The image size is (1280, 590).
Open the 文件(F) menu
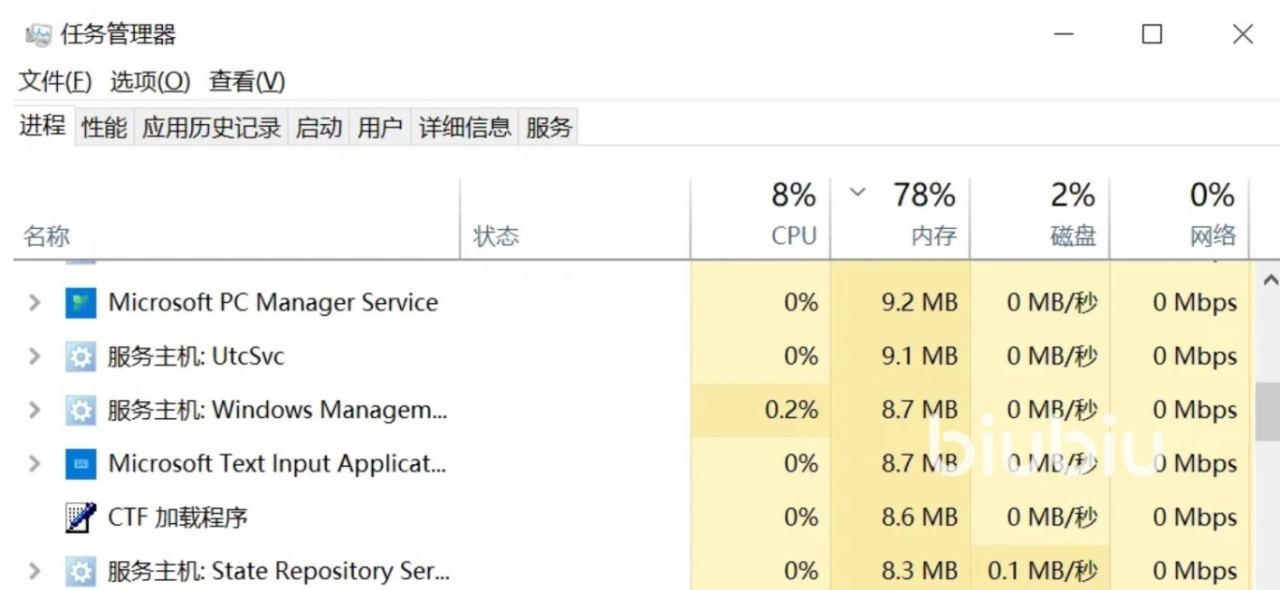click(x=55, y=81)
